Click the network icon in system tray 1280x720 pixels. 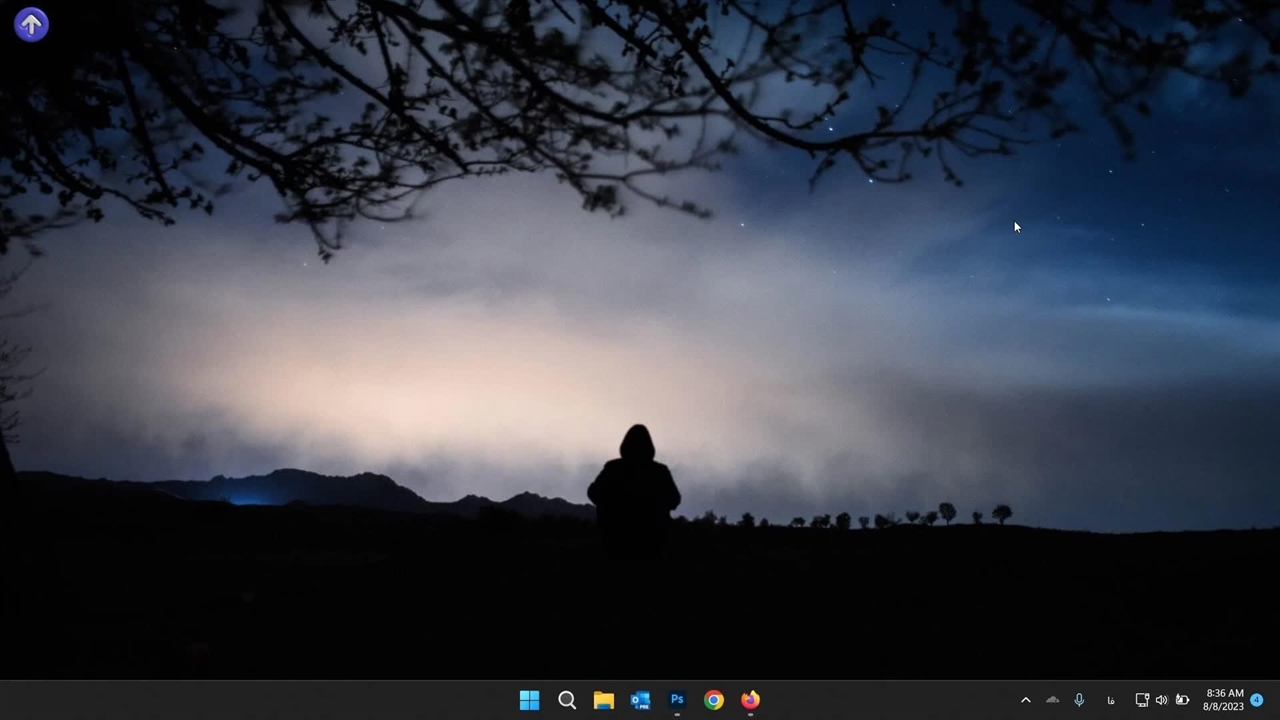pos(1141,700)
